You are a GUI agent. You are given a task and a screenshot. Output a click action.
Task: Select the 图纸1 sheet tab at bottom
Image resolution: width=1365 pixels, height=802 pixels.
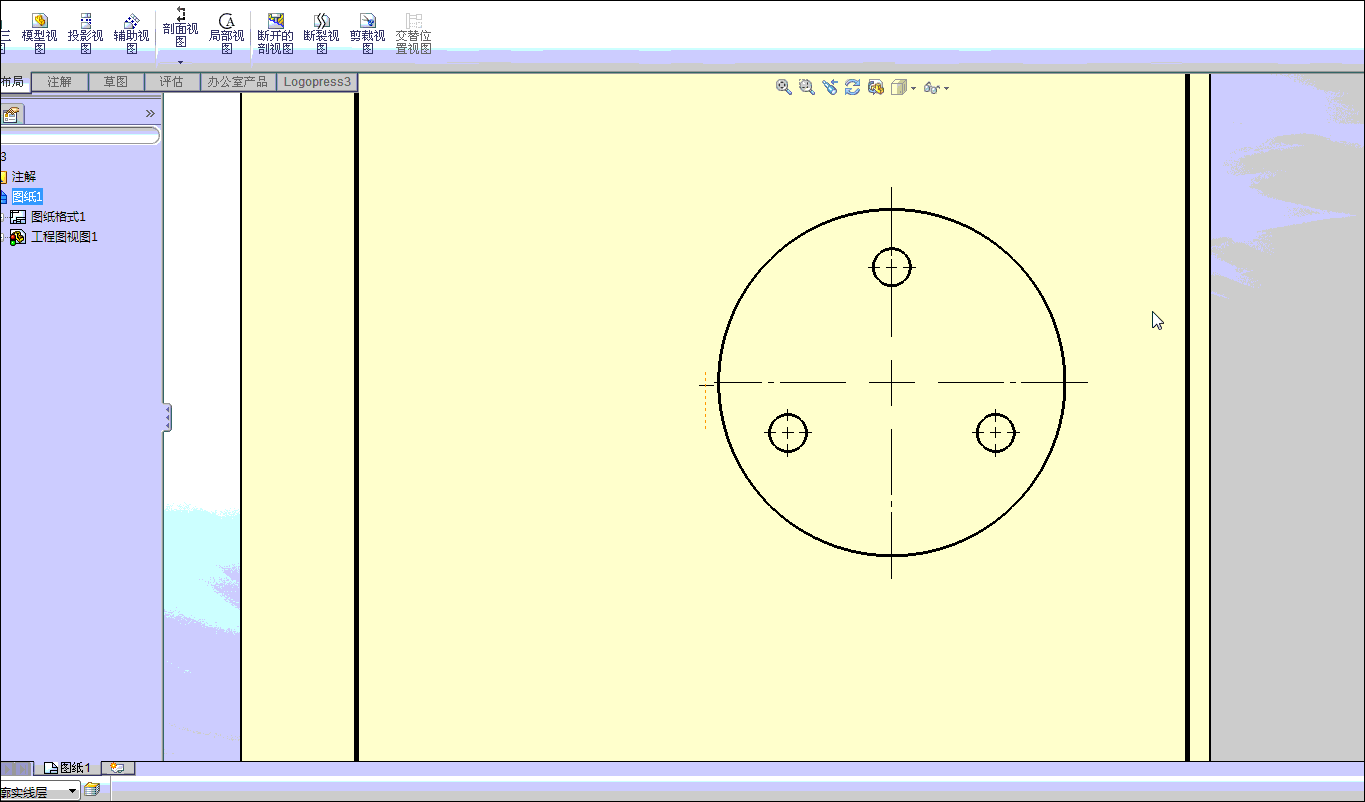(67, 768)
